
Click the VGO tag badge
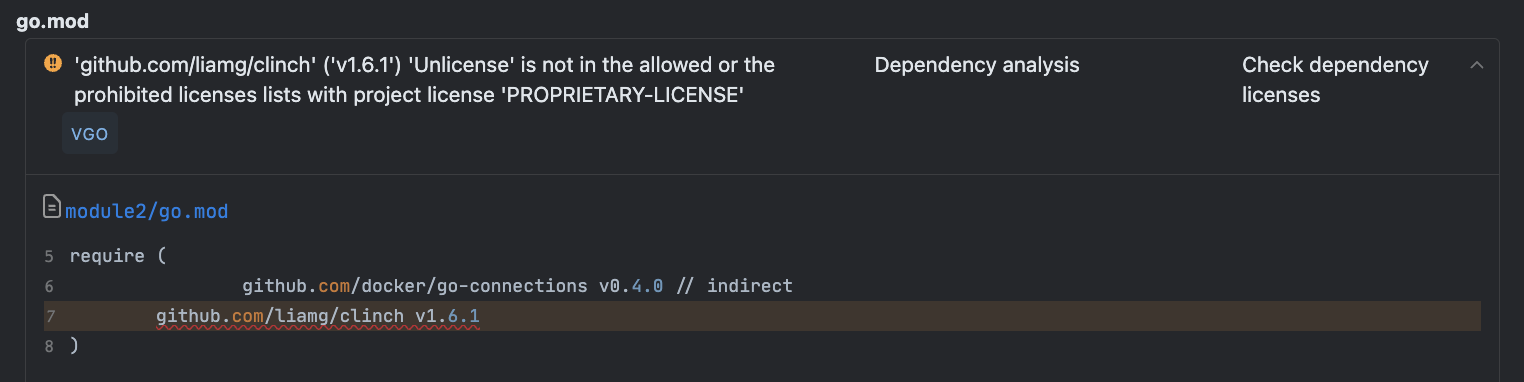90,134
